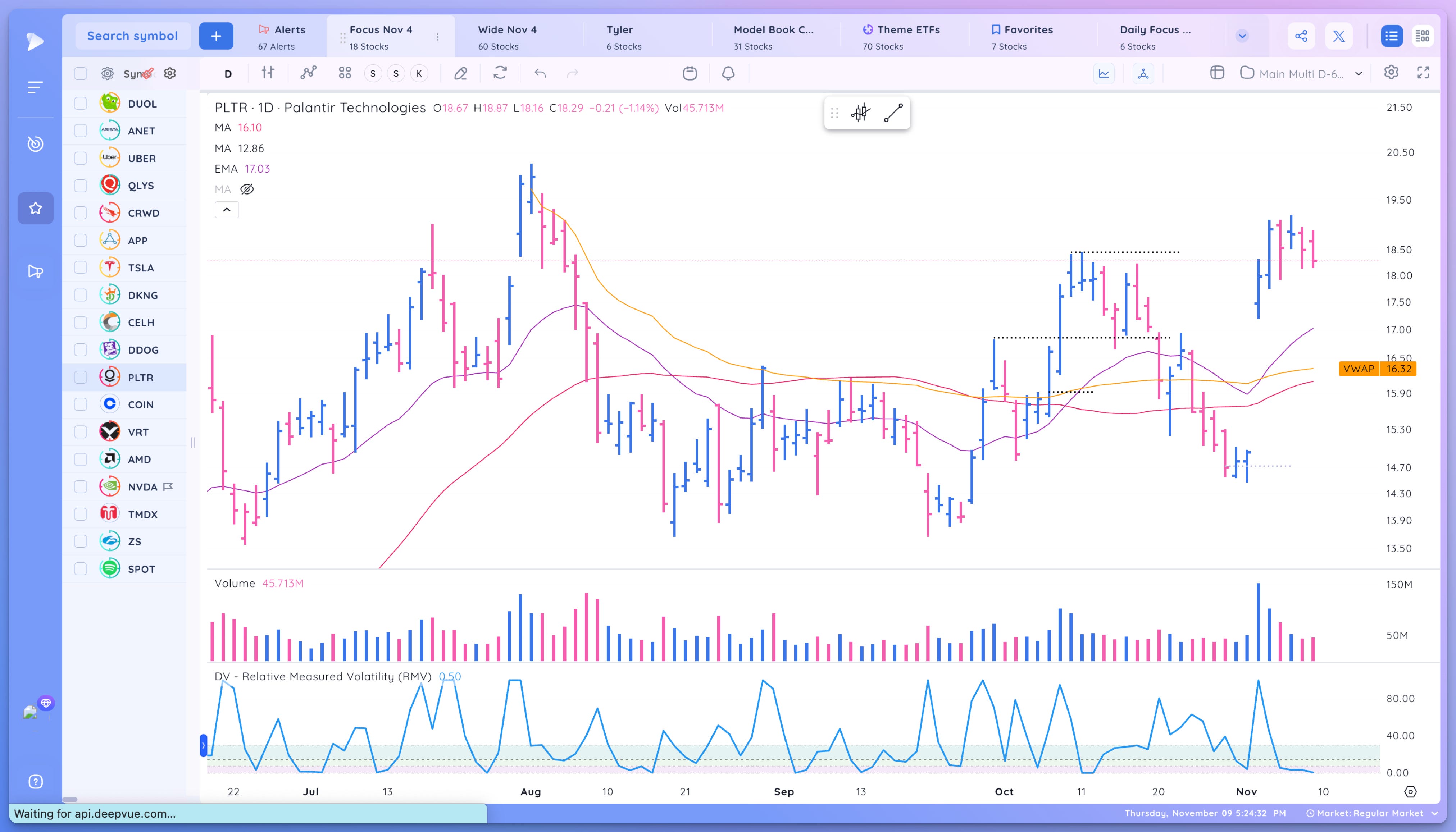This screenshot has height=832, width=1456.
Task: Open the flag chat icon in sidebar
Action: tap(36, 271)
